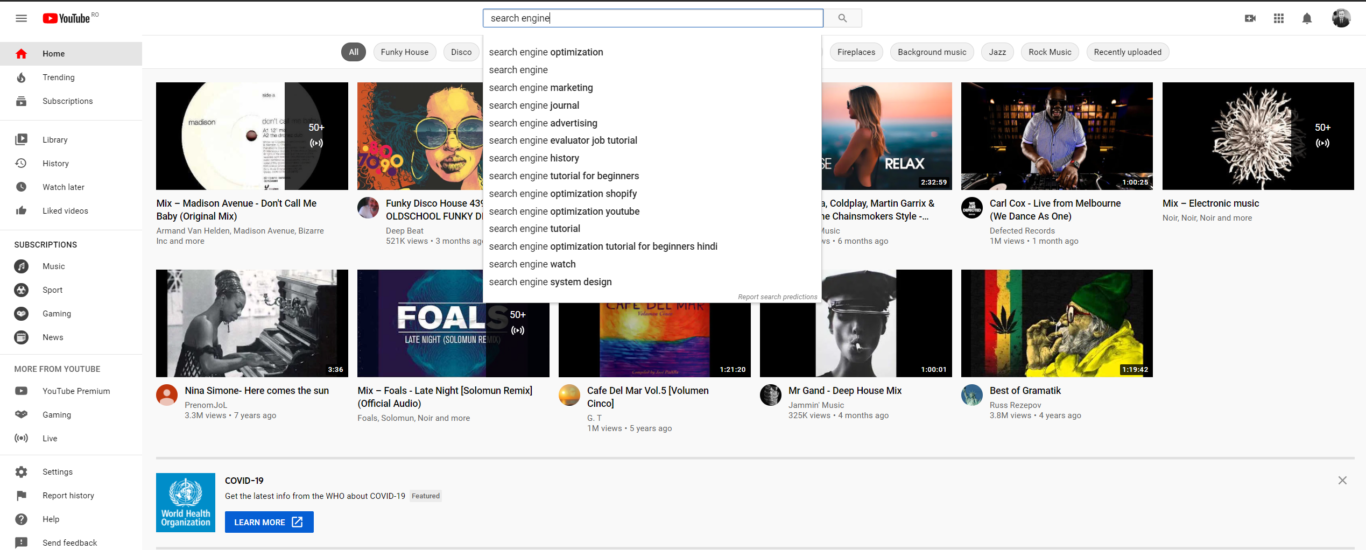This screenshot has height=550, width=1366.
Task: Open Settings in sidebar
Action: 71,472
